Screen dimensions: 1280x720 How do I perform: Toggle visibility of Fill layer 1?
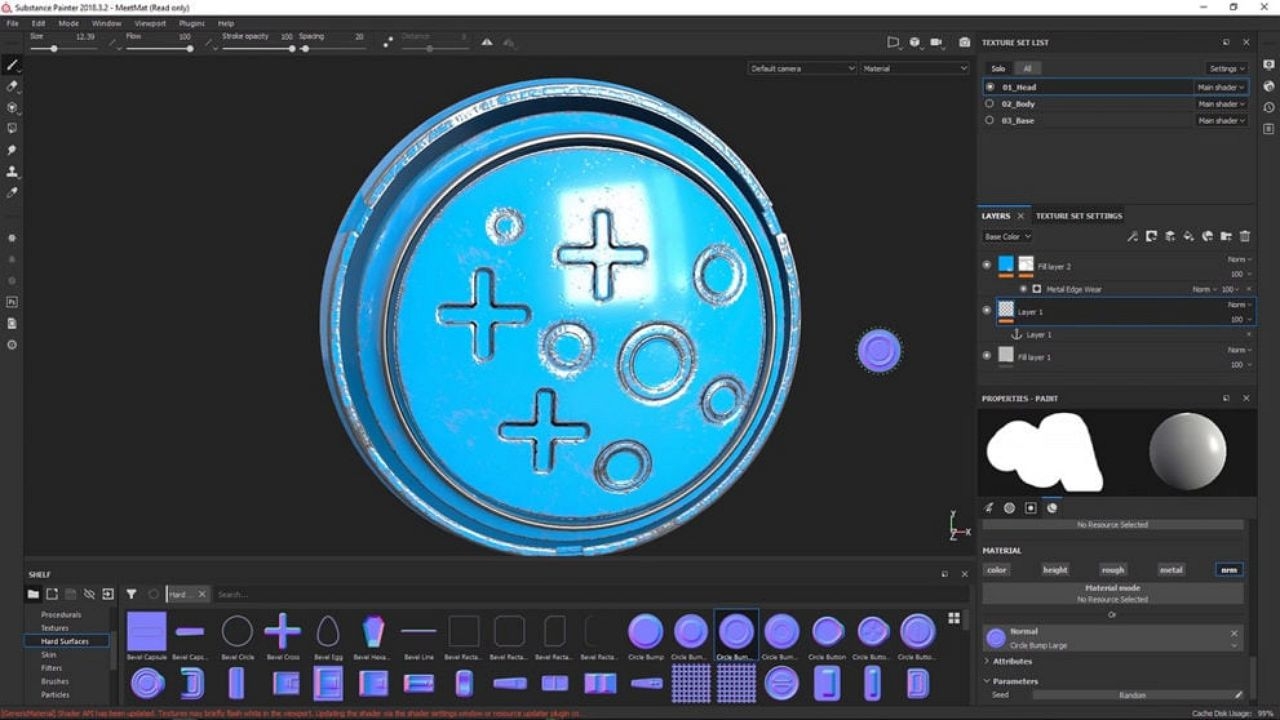tap(987, 355)
